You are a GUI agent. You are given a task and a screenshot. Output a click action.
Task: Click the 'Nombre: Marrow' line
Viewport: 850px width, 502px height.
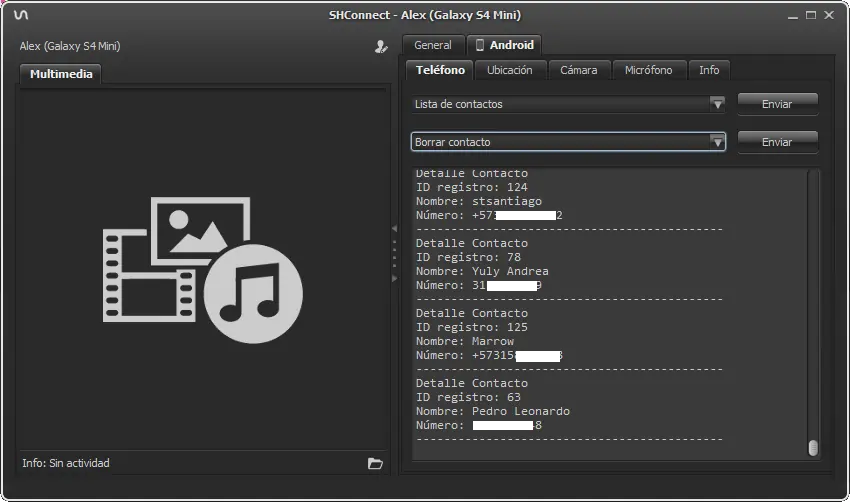click(x=465, y=341)
